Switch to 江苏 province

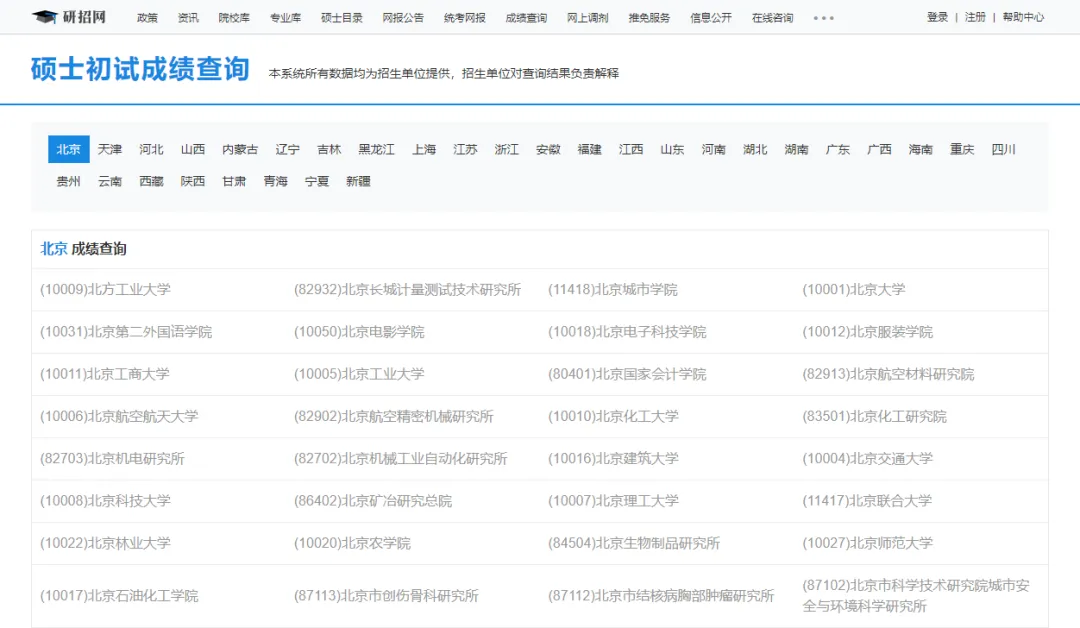[466, 149]
